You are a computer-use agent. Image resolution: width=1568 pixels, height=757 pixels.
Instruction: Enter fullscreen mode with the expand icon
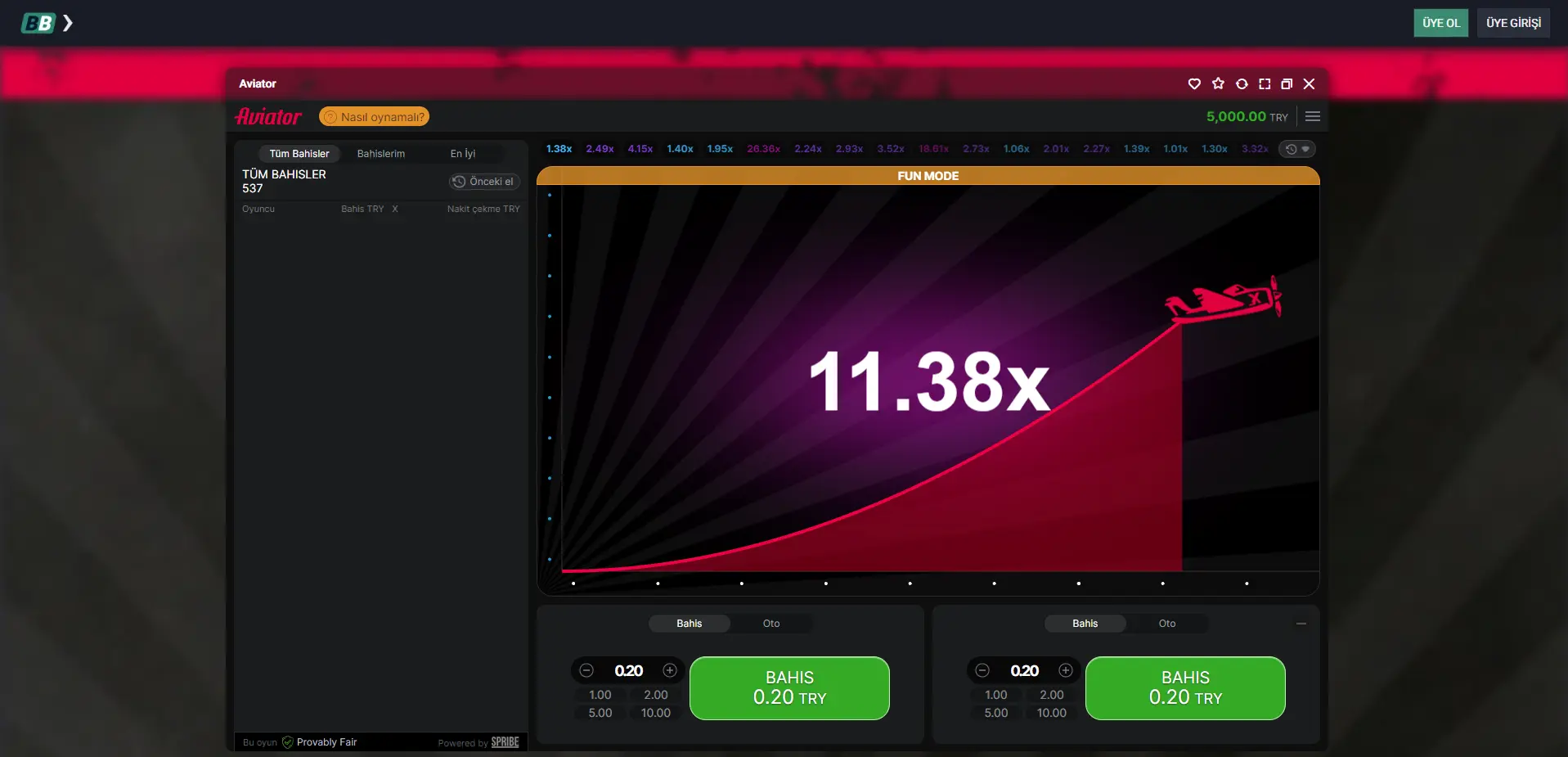tap(1265, 83)
